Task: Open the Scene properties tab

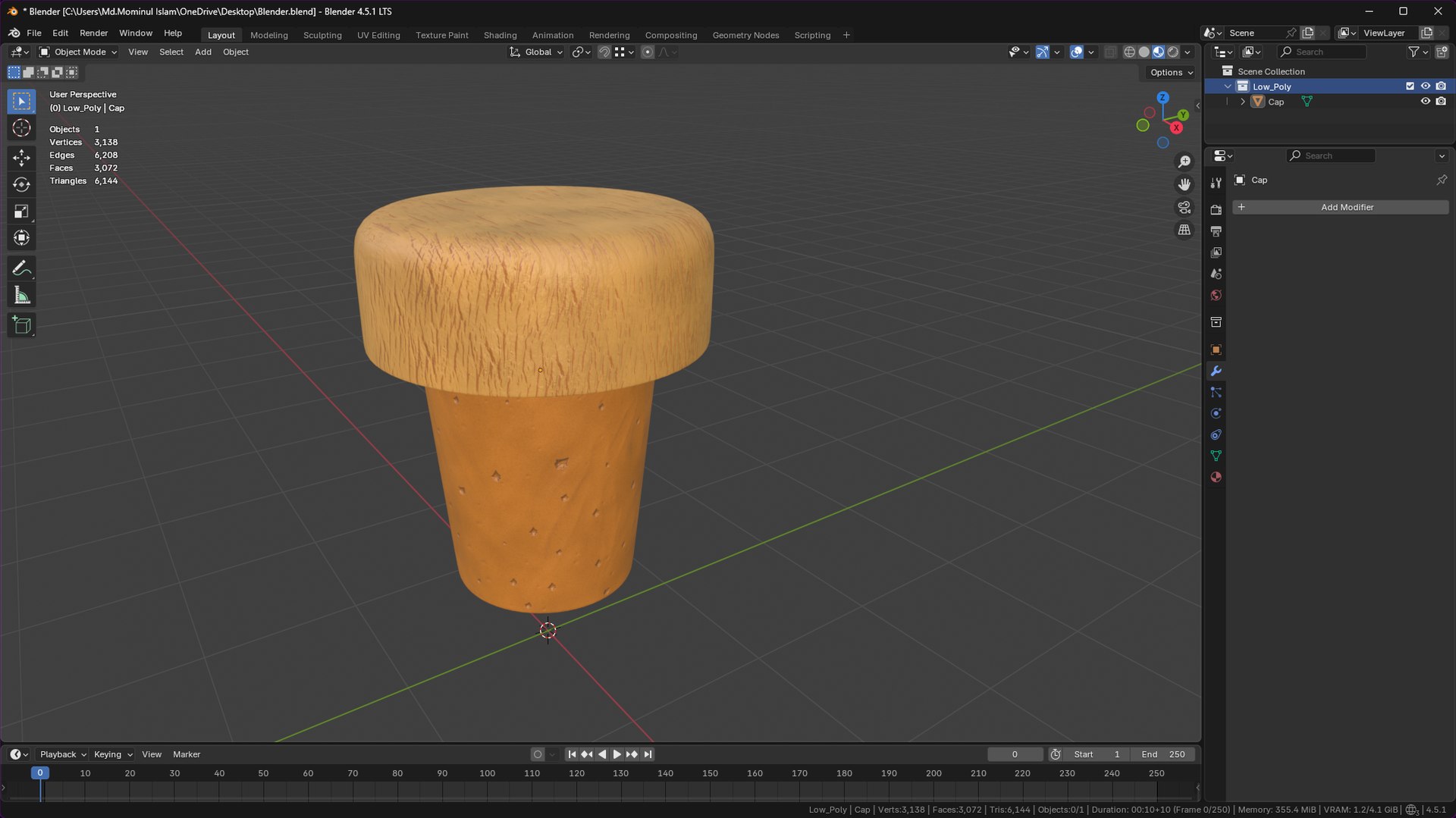Action: tap(1216, 274)
